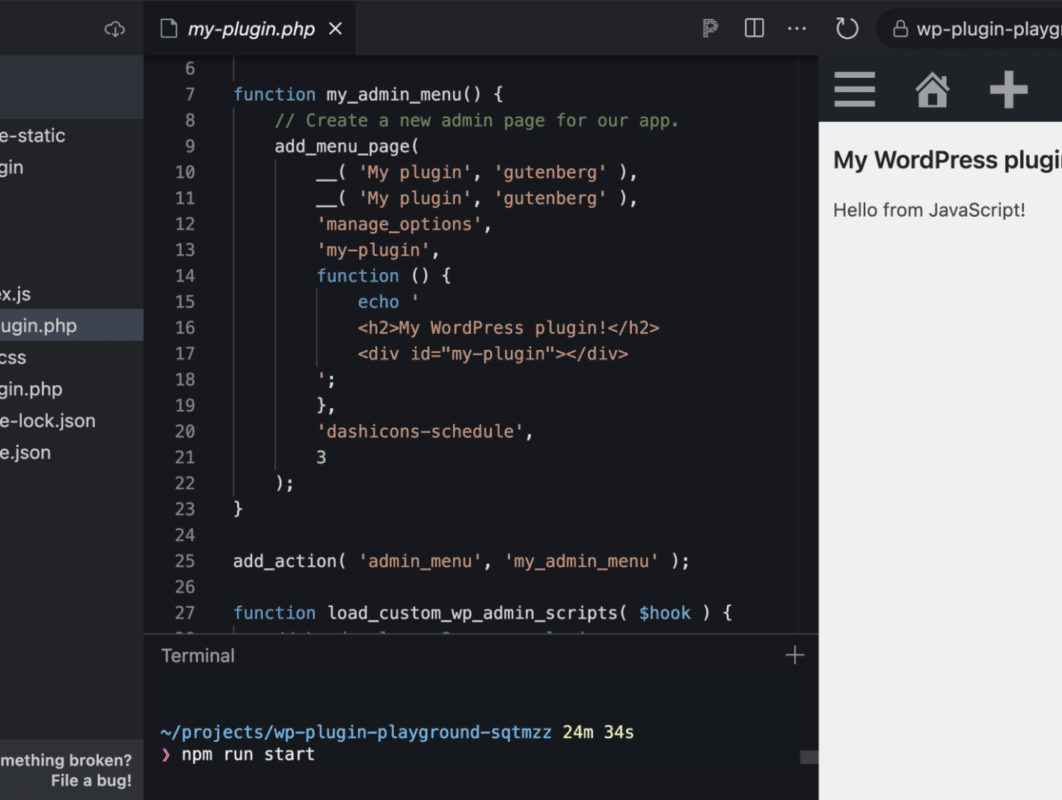Click the npm run start command
Screen dimensions: 1062x800
[248, 755]
